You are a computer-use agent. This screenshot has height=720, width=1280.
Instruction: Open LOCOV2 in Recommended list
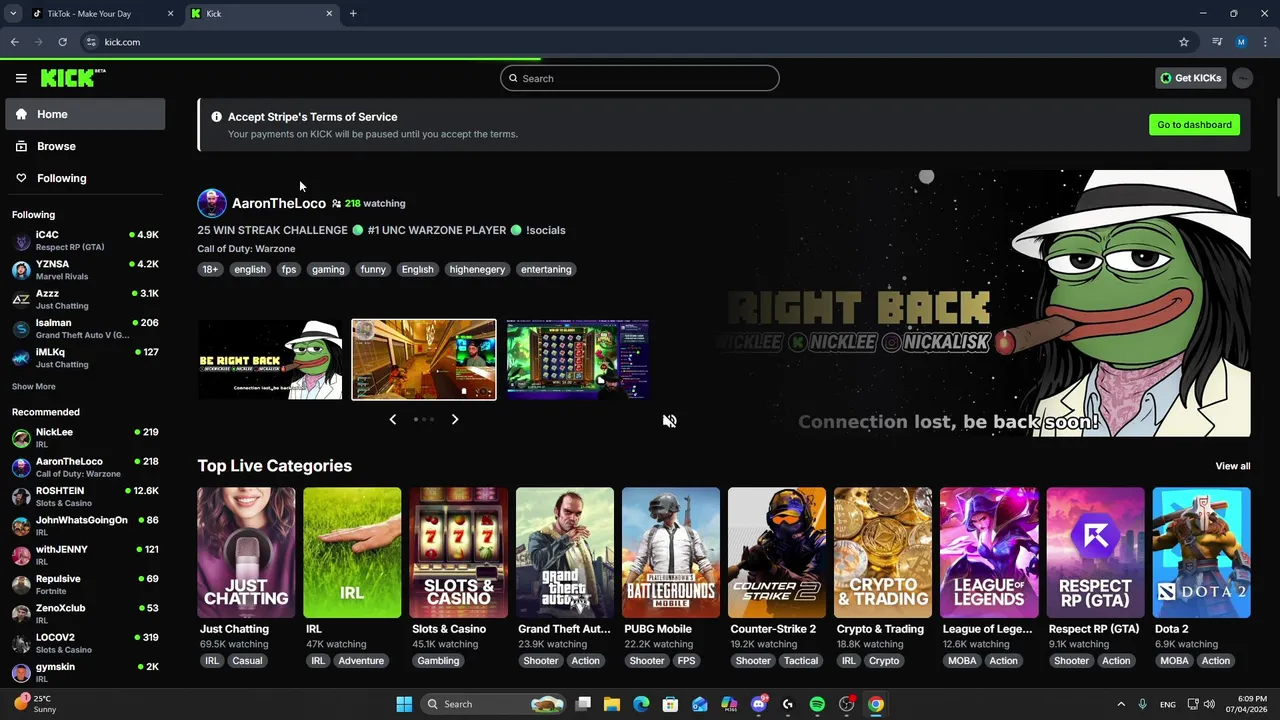coord(85,643)
